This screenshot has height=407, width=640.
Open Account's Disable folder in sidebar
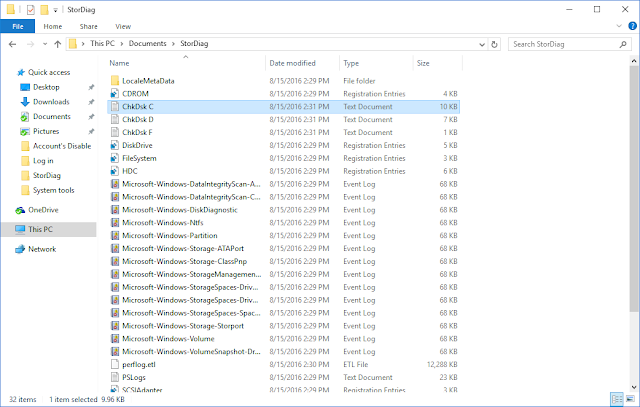click(62, 146)
